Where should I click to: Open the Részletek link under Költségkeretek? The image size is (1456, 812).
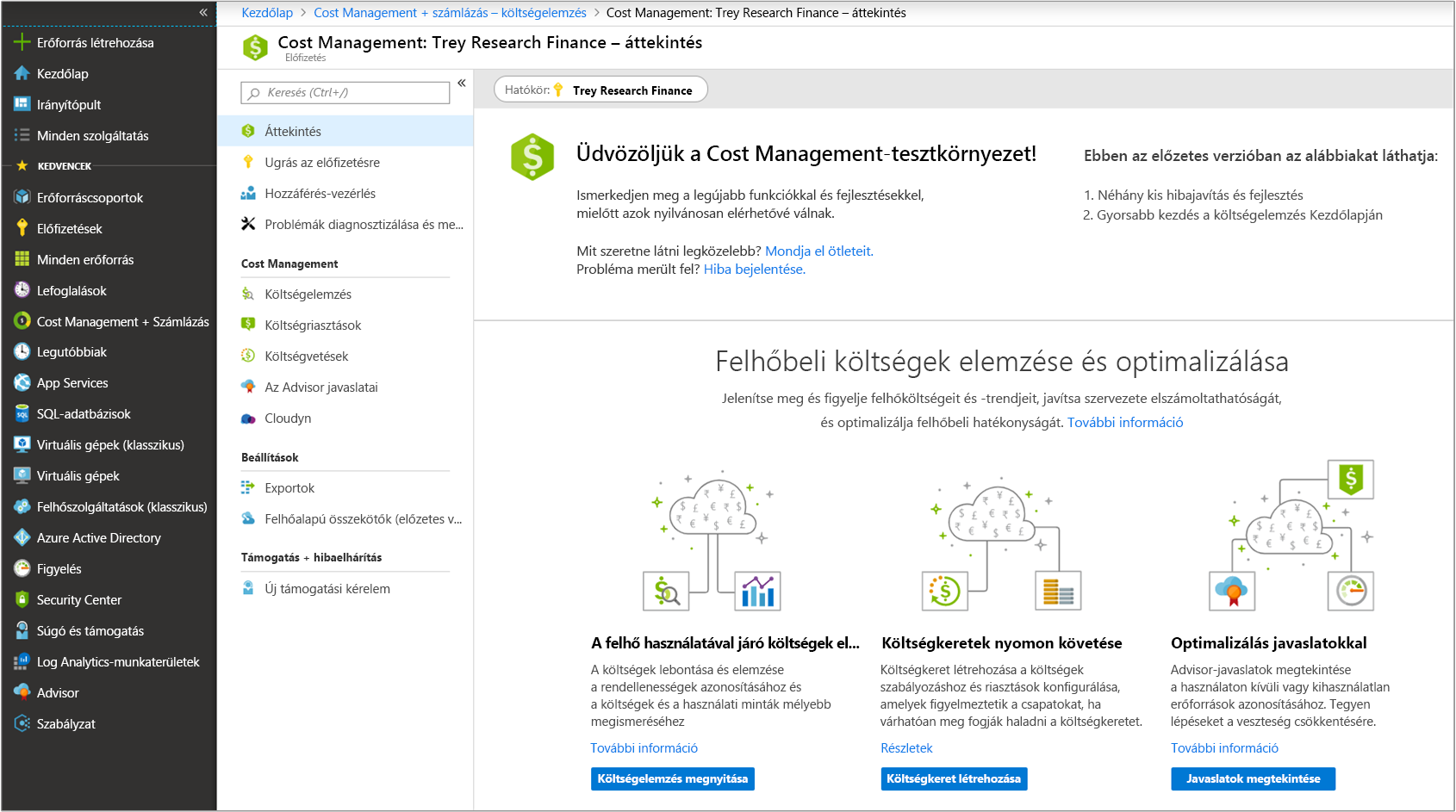tap(906, 748)
